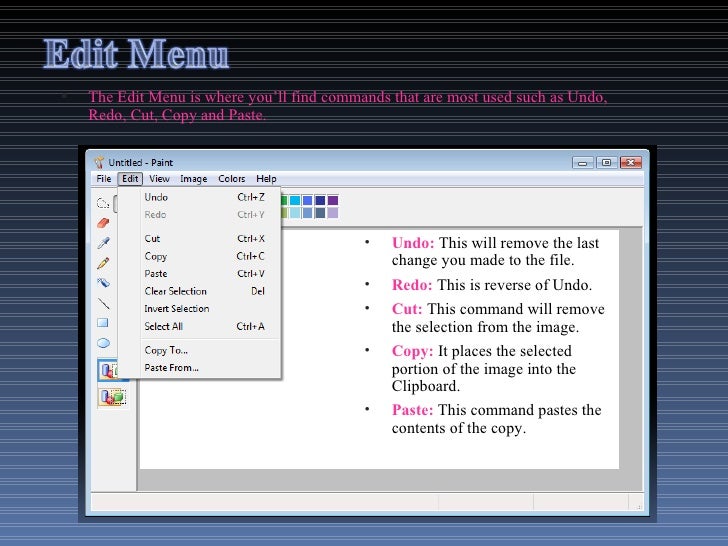Click the 'Edit Menu' slide heading

click(136, 54)
